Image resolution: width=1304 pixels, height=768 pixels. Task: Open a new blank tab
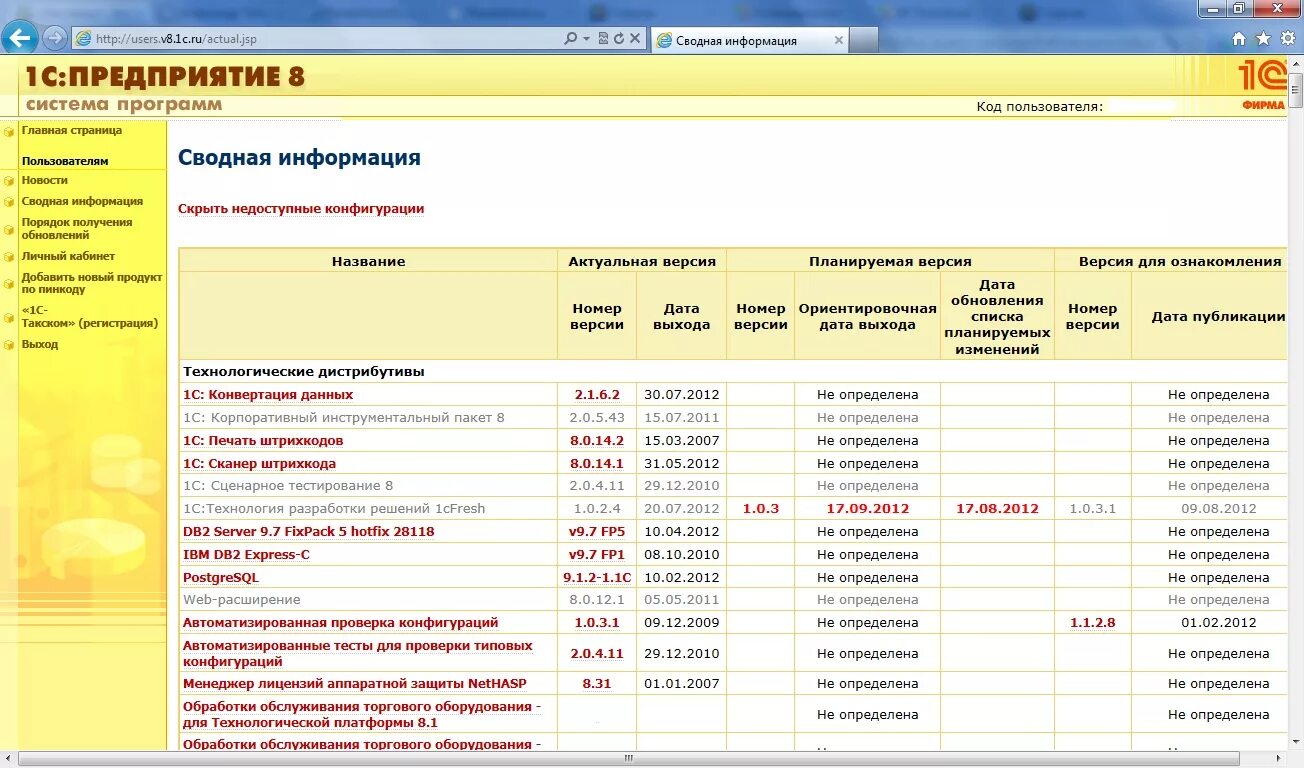point(864,41)
